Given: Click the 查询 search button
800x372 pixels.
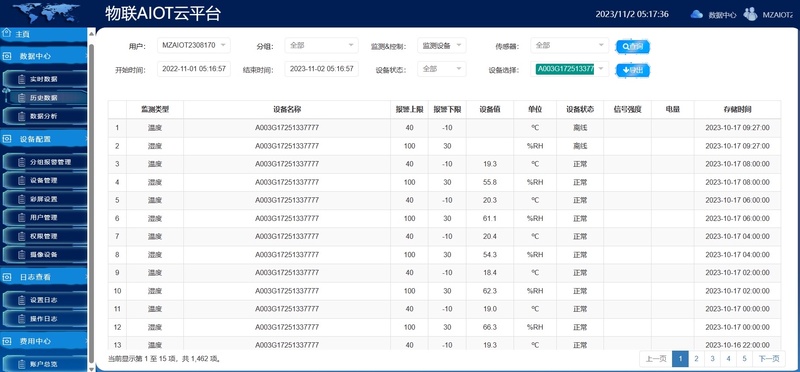Looking at the screenshot, I should click(633, 46).
